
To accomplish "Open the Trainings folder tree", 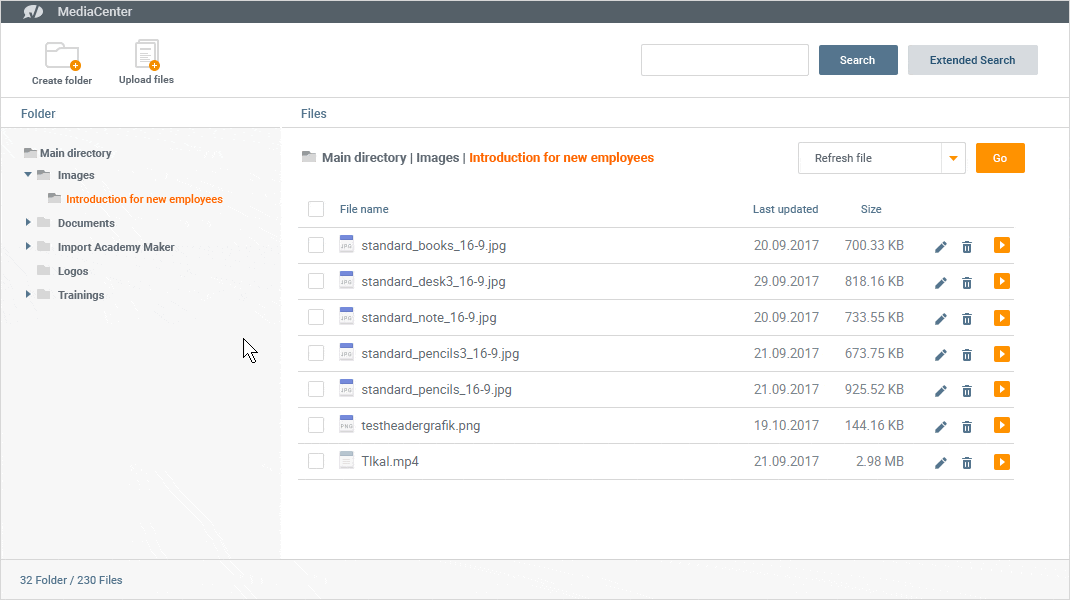I will point(29,295).
